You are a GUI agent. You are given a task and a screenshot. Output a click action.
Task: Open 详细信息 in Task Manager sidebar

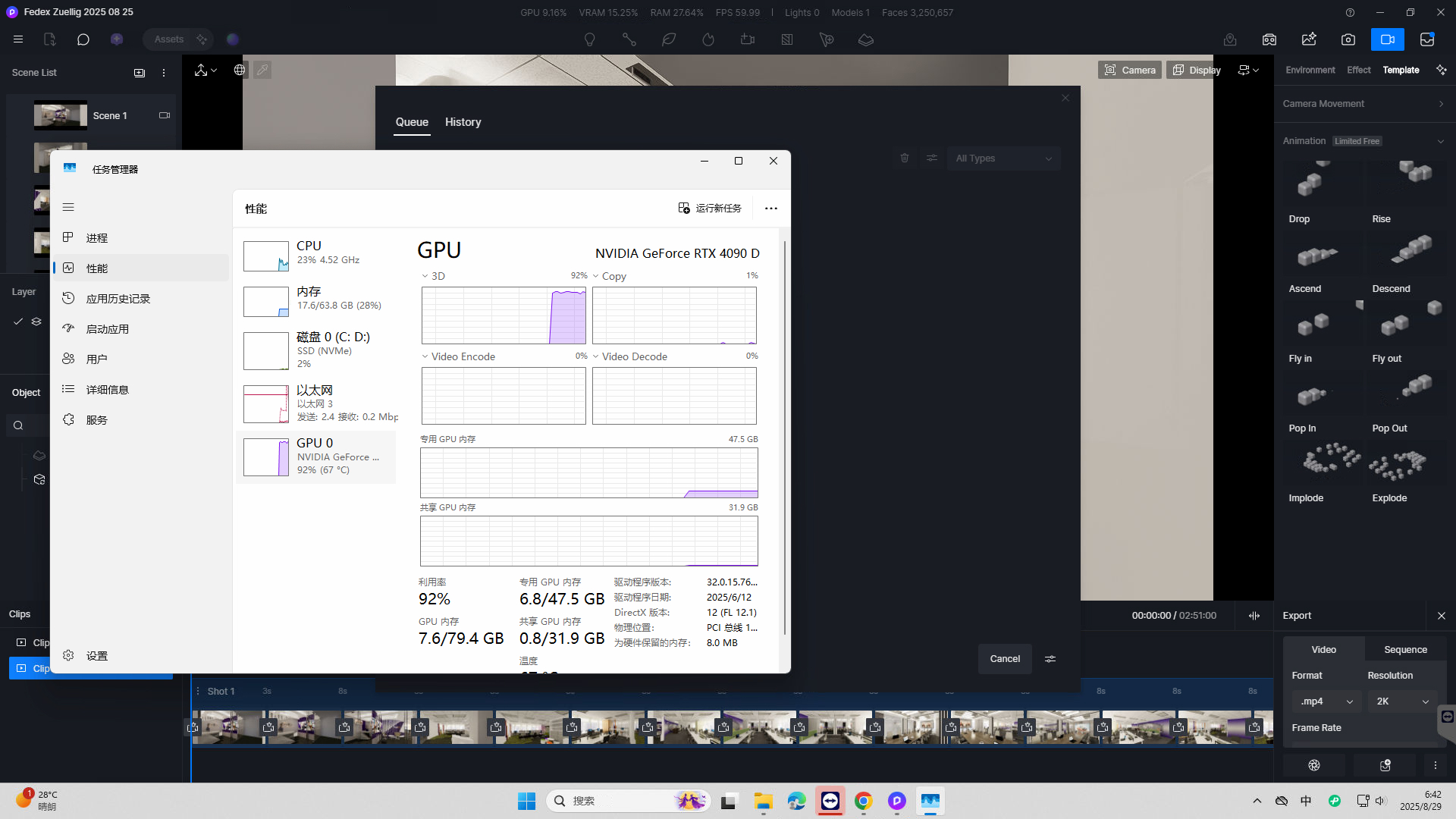(141, 390)
